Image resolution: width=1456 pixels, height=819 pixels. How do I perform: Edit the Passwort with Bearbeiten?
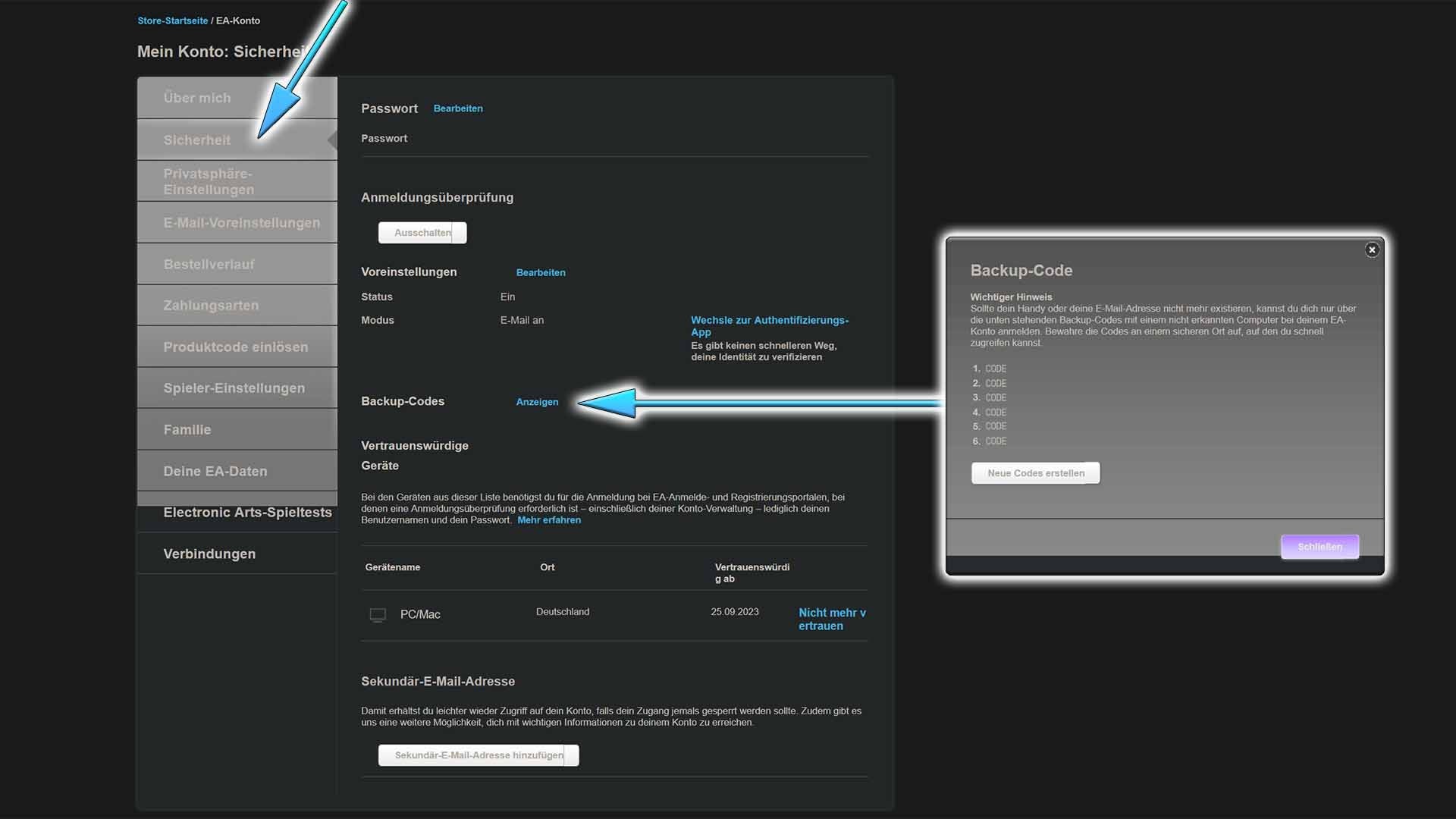[458, 108]
